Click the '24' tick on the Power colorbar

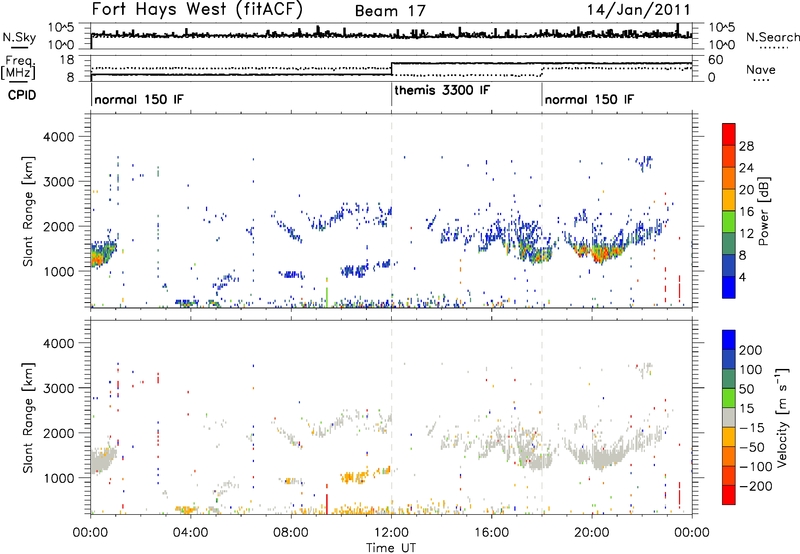point(746,168)
